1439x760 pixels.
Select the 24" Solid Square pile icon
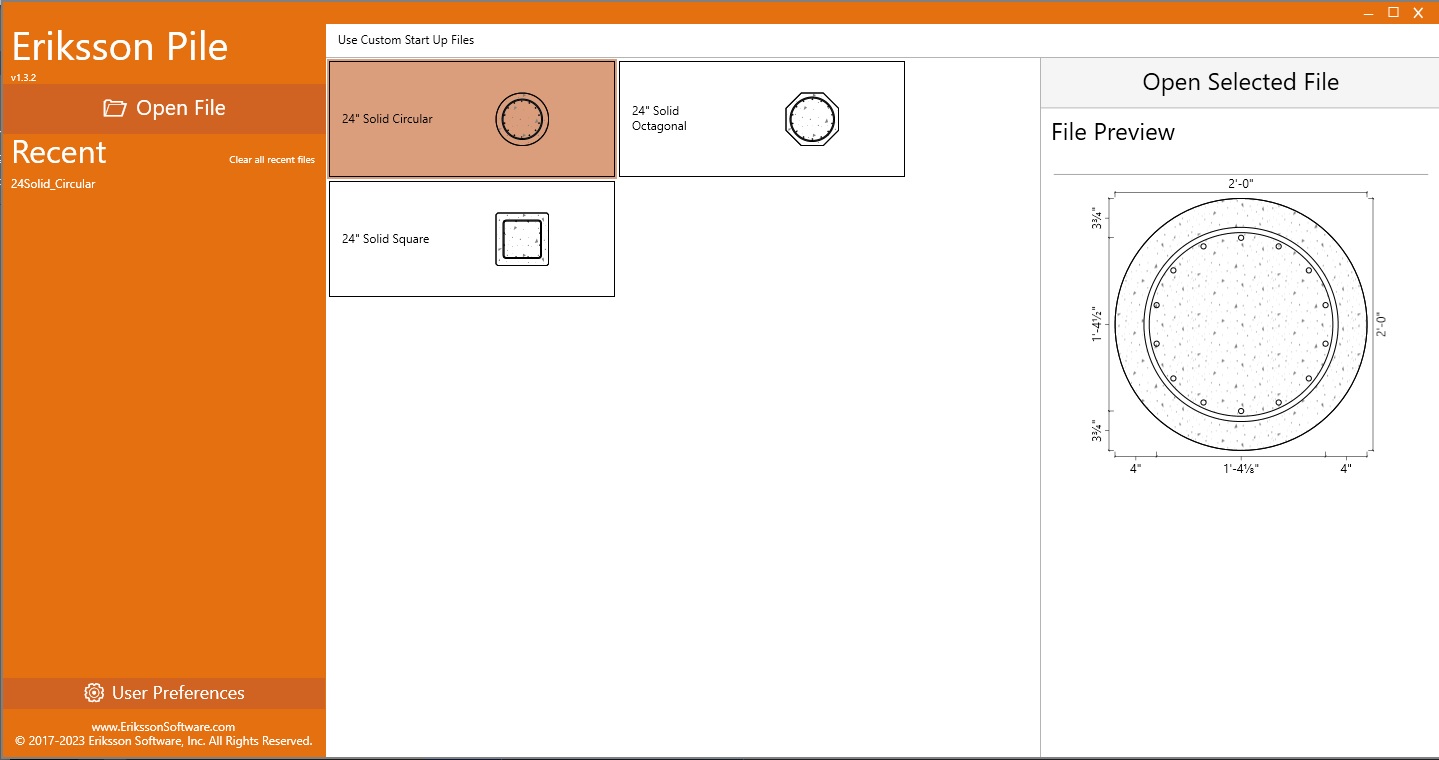click(x=522, y=239)
